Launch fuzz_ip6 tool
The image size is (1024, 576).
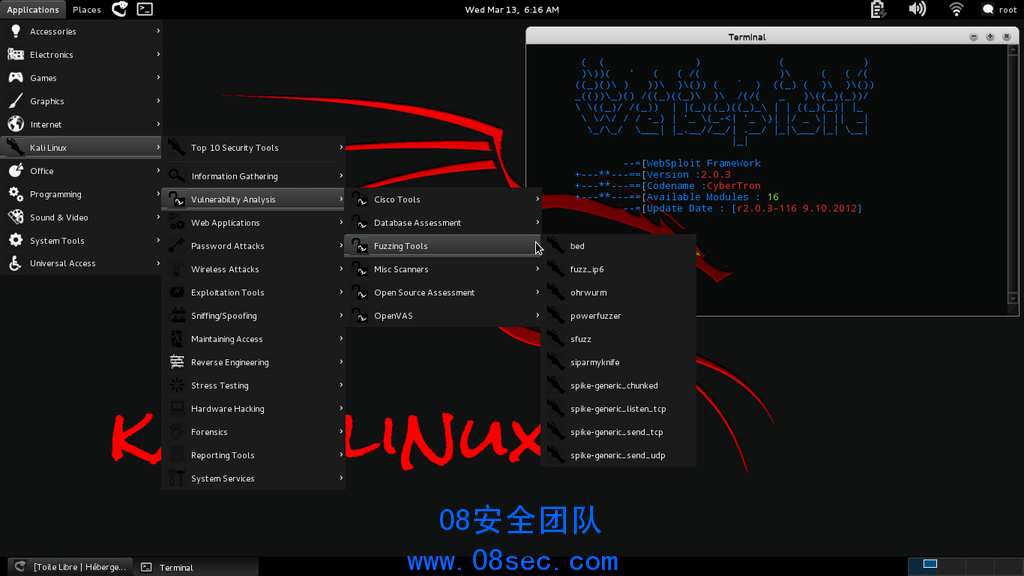pyautogui.click(x=618, y=269)
